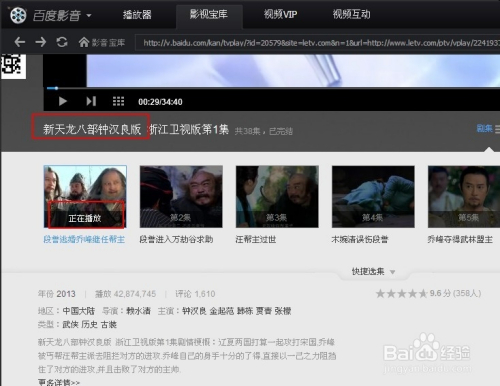The height and width of the screenshot is (386, 500).
Task: Click the 播放 42,874,745 count
Action: [x=126, y=294]
